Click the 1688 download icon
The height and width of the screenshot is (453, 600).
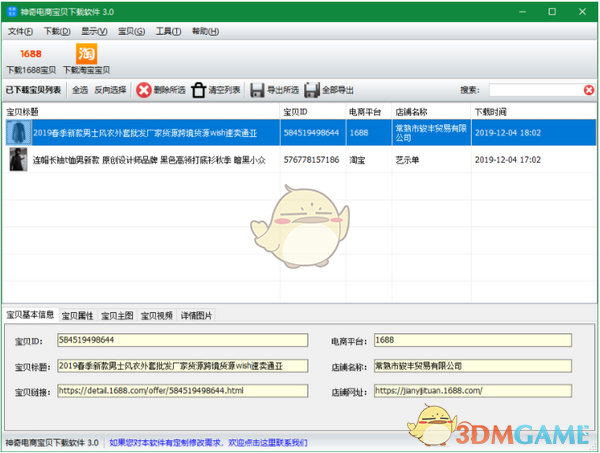coord(31,54)
